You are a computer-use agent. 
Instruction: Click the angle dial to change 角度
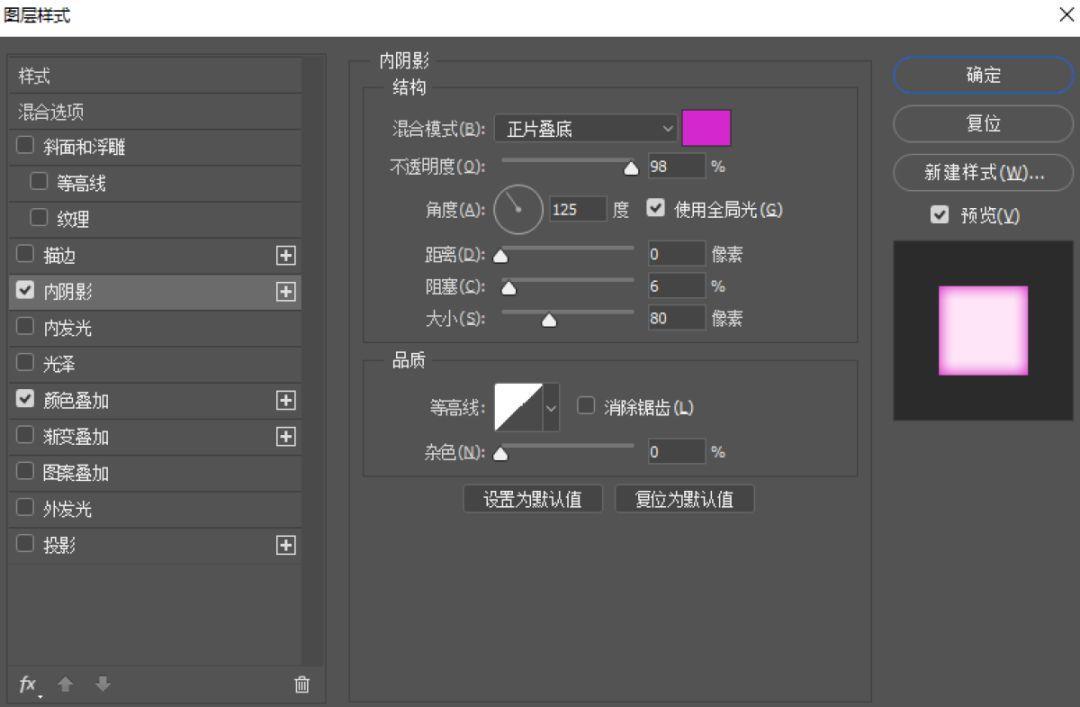(518, 208)
